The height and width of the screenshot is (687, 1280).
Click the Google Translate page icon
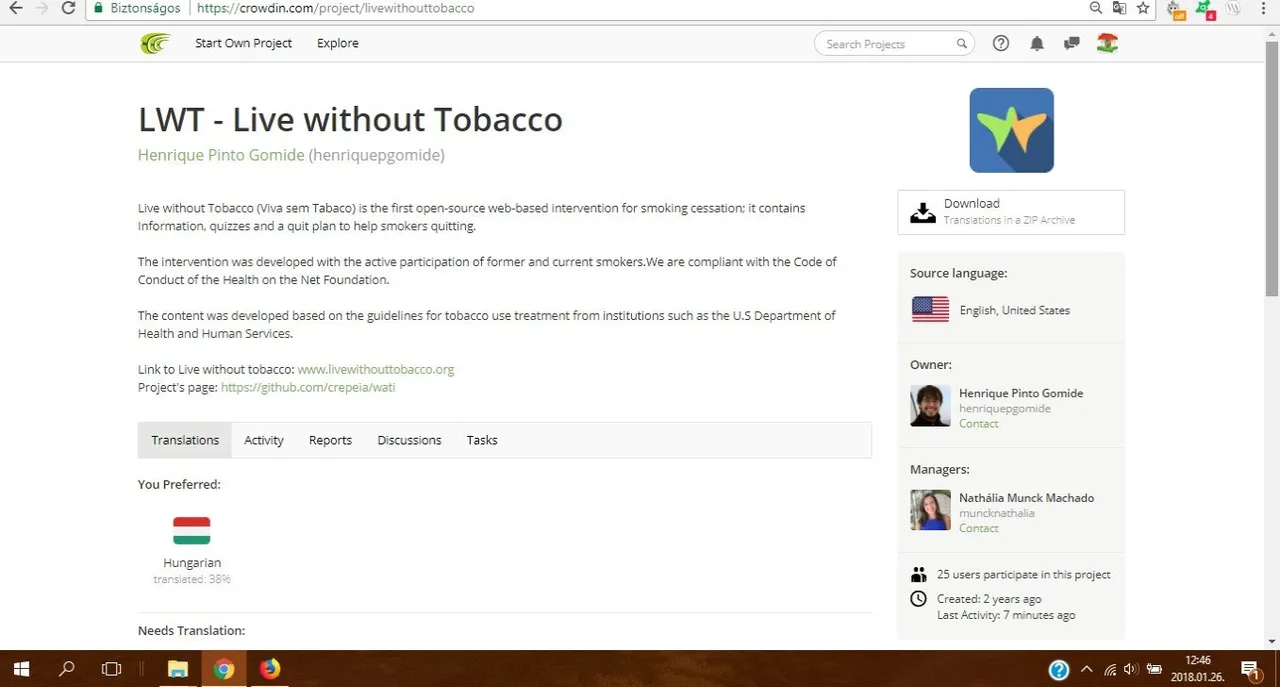pyautogui.click(x=1120, y=8)
